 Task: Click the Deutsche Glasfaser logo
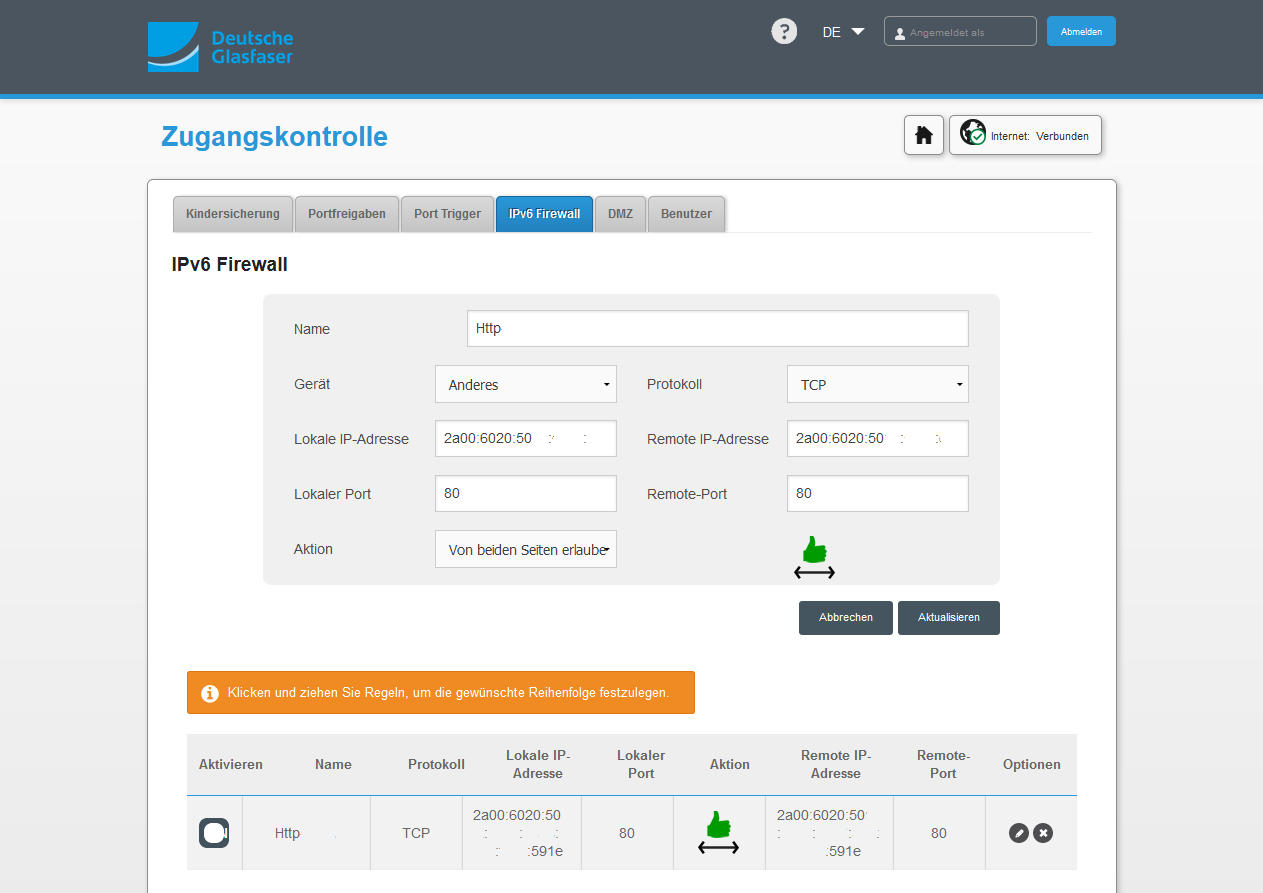221,47
